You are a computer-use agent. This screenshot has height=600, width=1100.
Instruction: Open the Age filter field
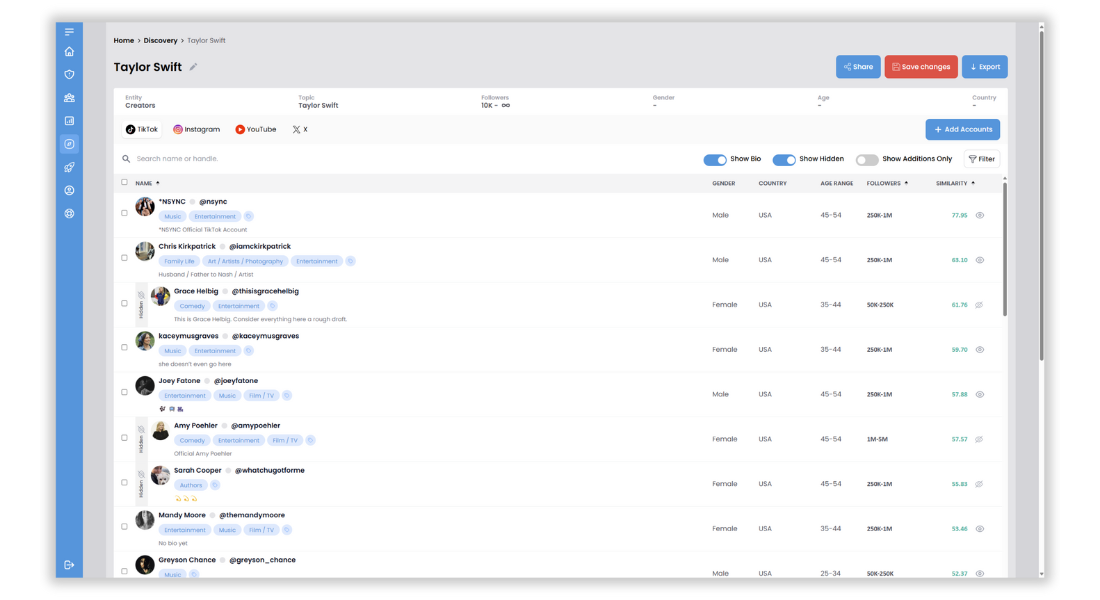pos(823,102)
